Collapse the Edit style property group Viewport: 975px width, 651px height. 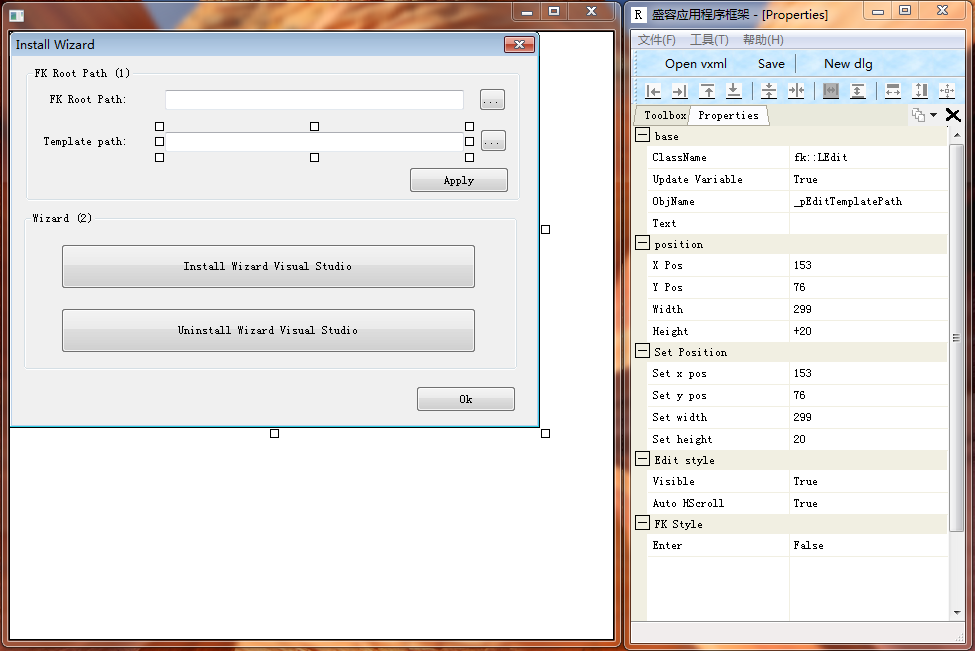pos(642,459)
